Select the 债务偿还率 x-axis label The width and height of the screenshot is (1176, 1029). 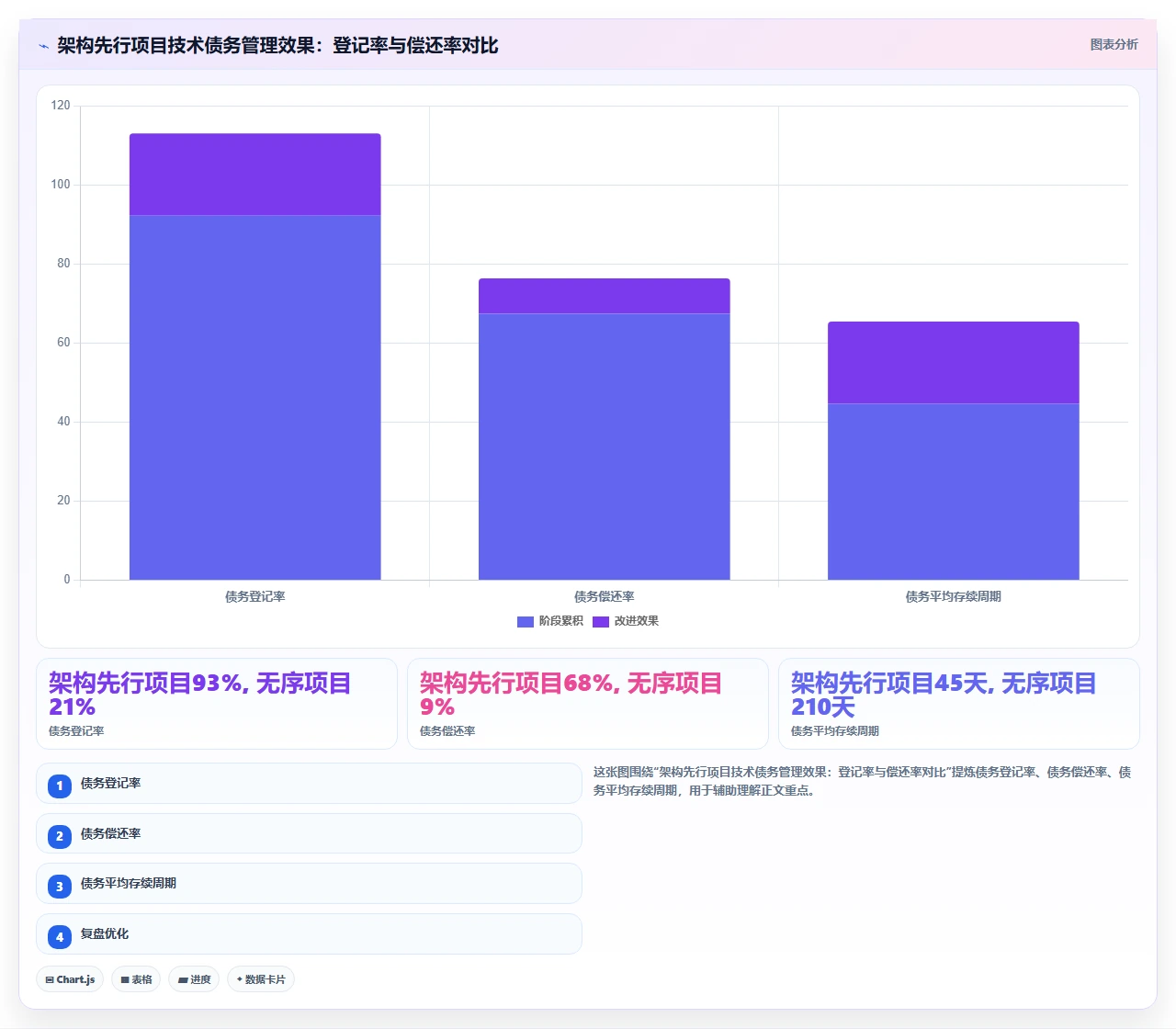pos(605,597)
